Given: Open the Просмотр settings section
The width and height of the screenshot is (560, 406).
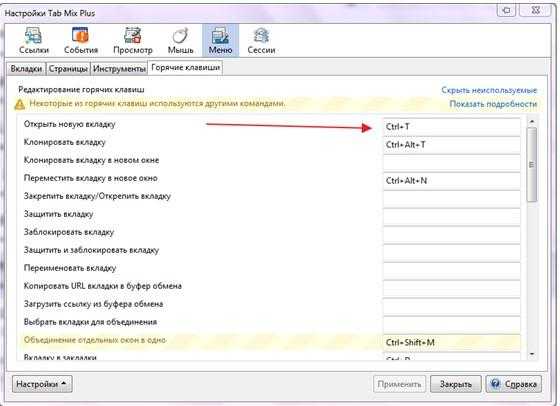Looking at the screenshot, I should click(132, 40).
